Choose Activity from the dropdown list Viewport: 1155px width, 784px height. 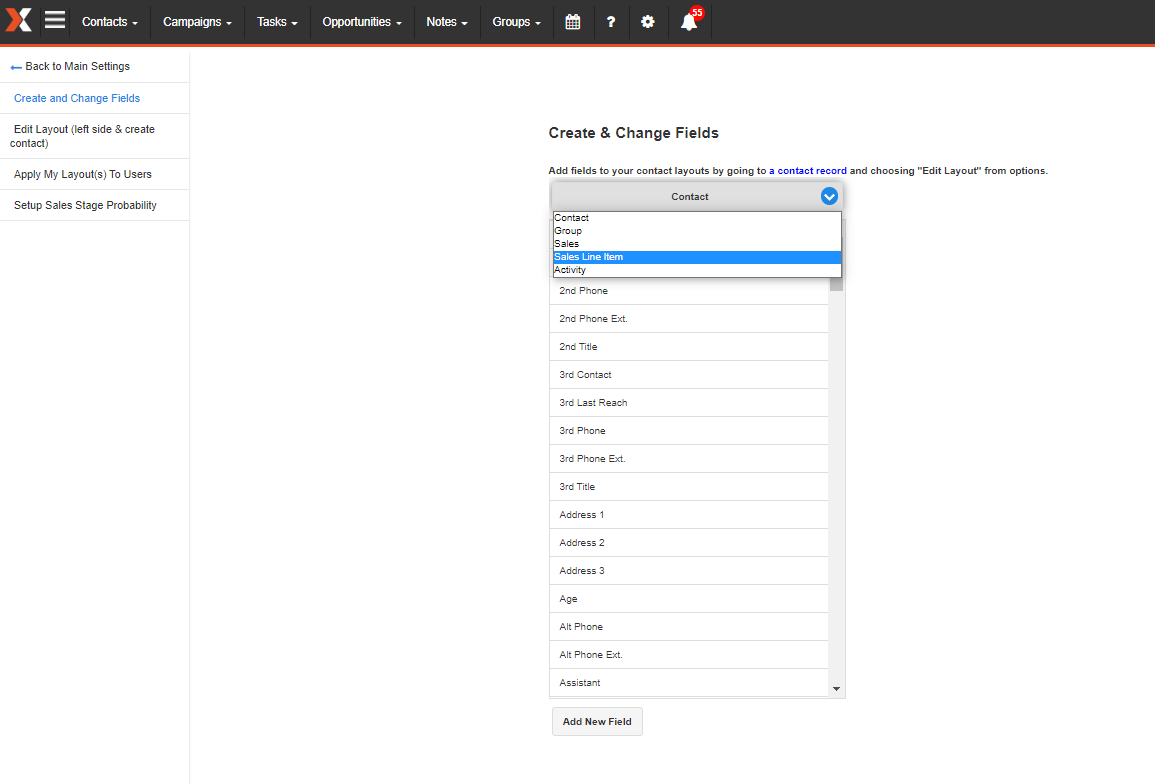pos(570,270)
